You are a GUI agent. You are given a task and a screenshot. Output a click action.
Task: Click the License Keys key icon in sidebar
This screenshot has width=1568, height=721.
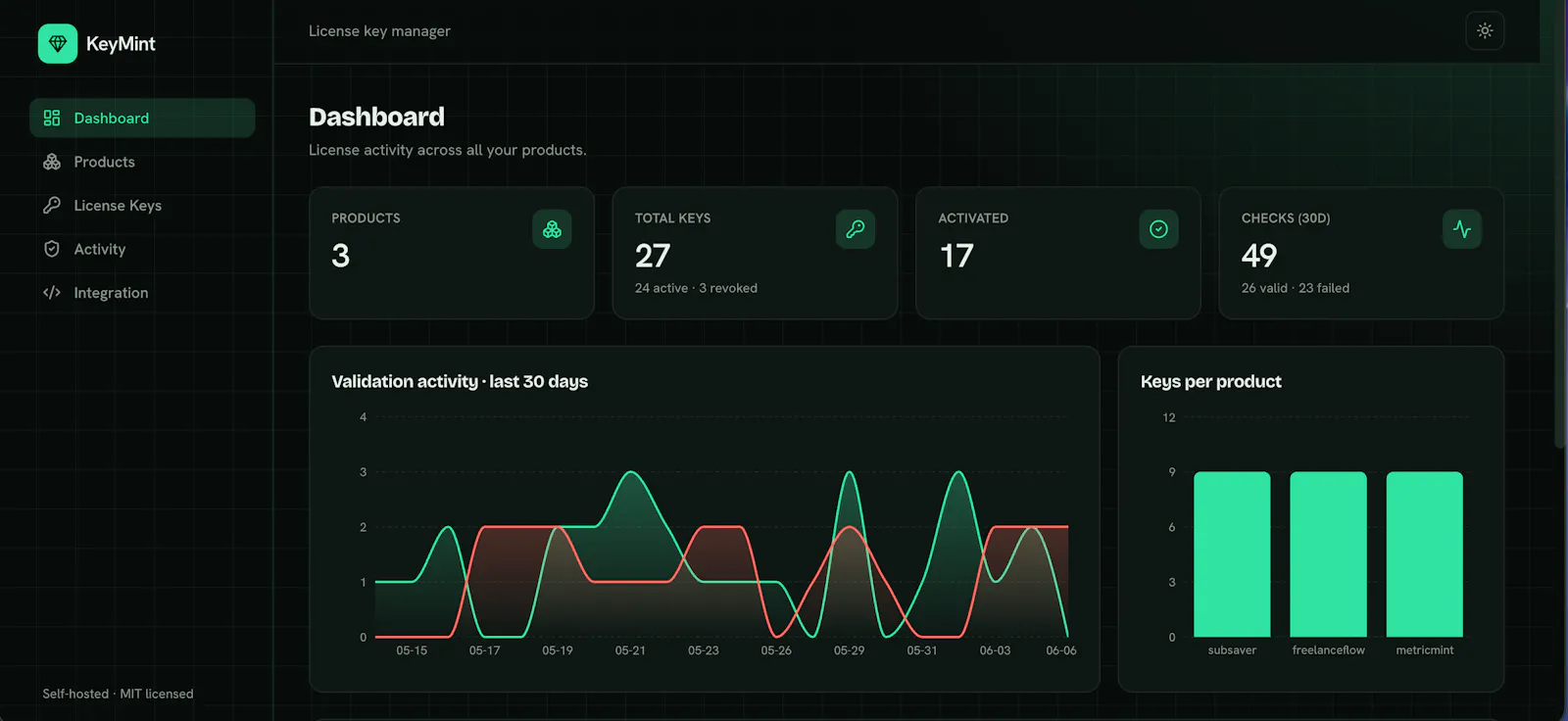[52, 205]
